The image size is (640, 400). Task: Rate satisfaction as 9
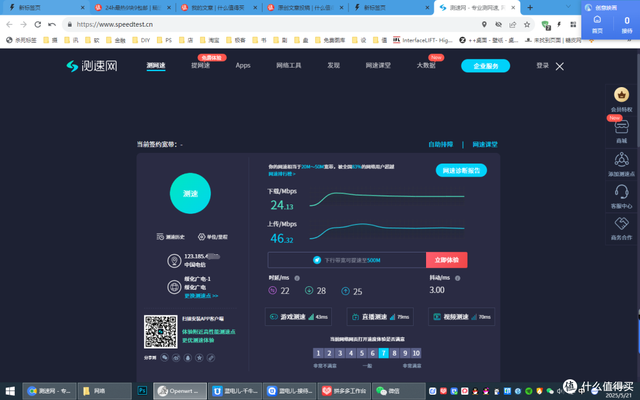[x=405, y=353]
